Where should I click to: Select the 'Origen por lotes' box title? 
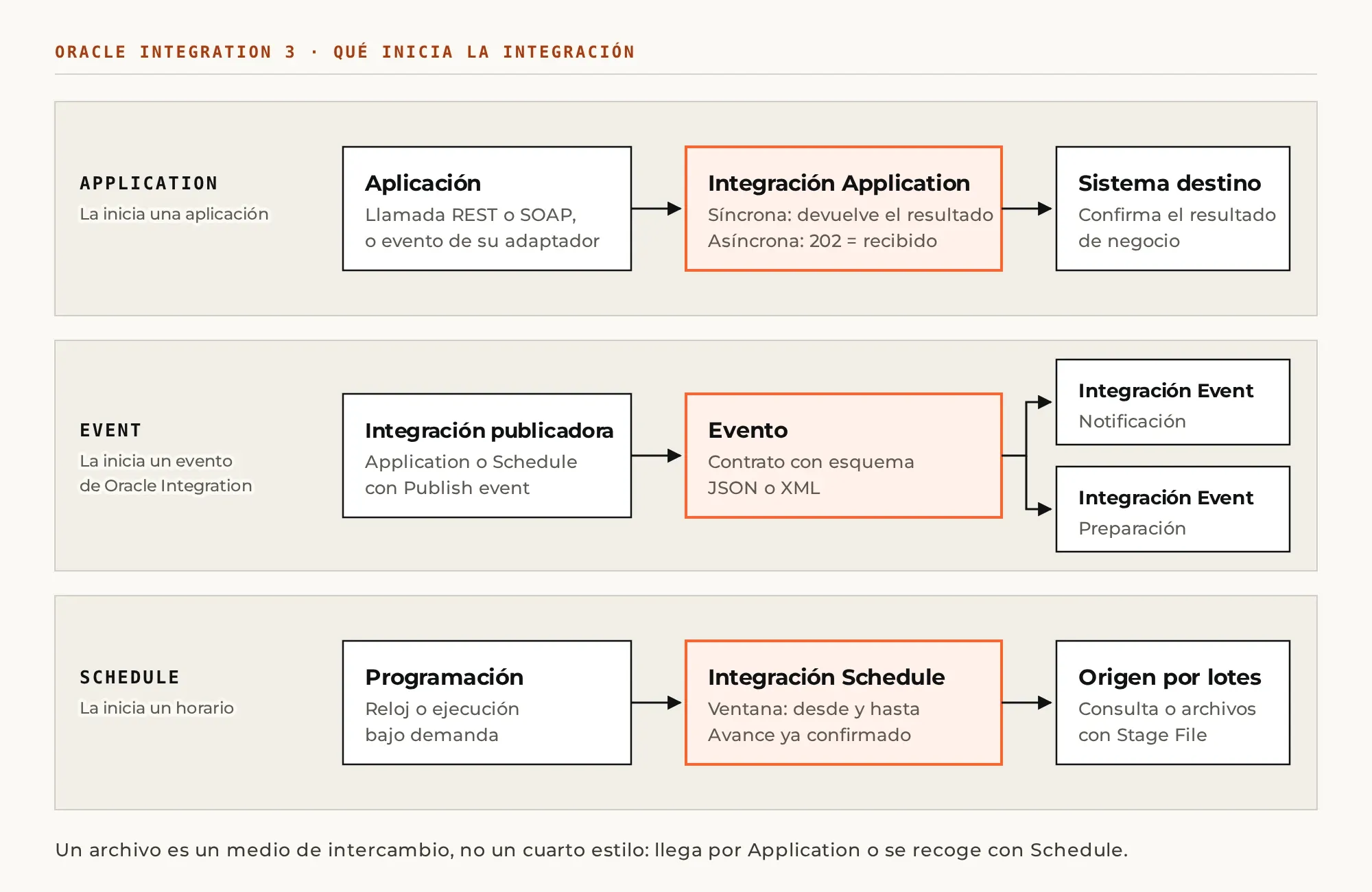click(x=1169, y=677)
